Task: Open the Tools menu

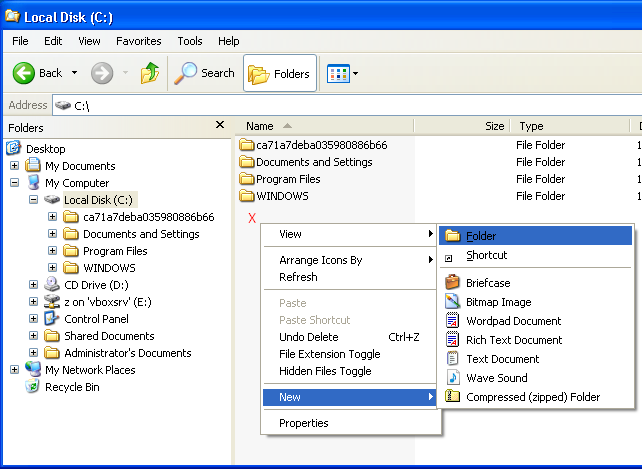Action: tap(190, 41)
